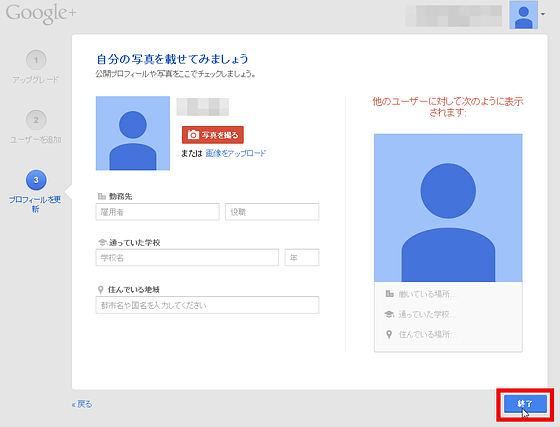Click the blue 終了 finish button
This screenshot has width=560, height=427.
click(525, 404)
